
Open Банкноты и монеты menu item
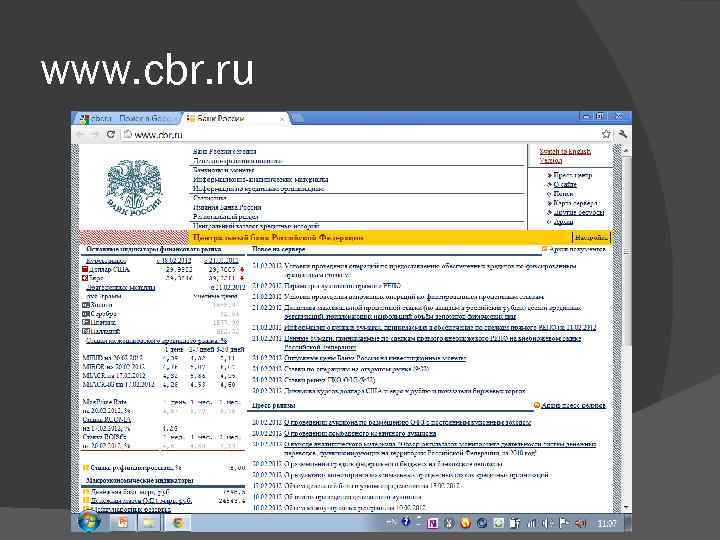pos(223,170)
